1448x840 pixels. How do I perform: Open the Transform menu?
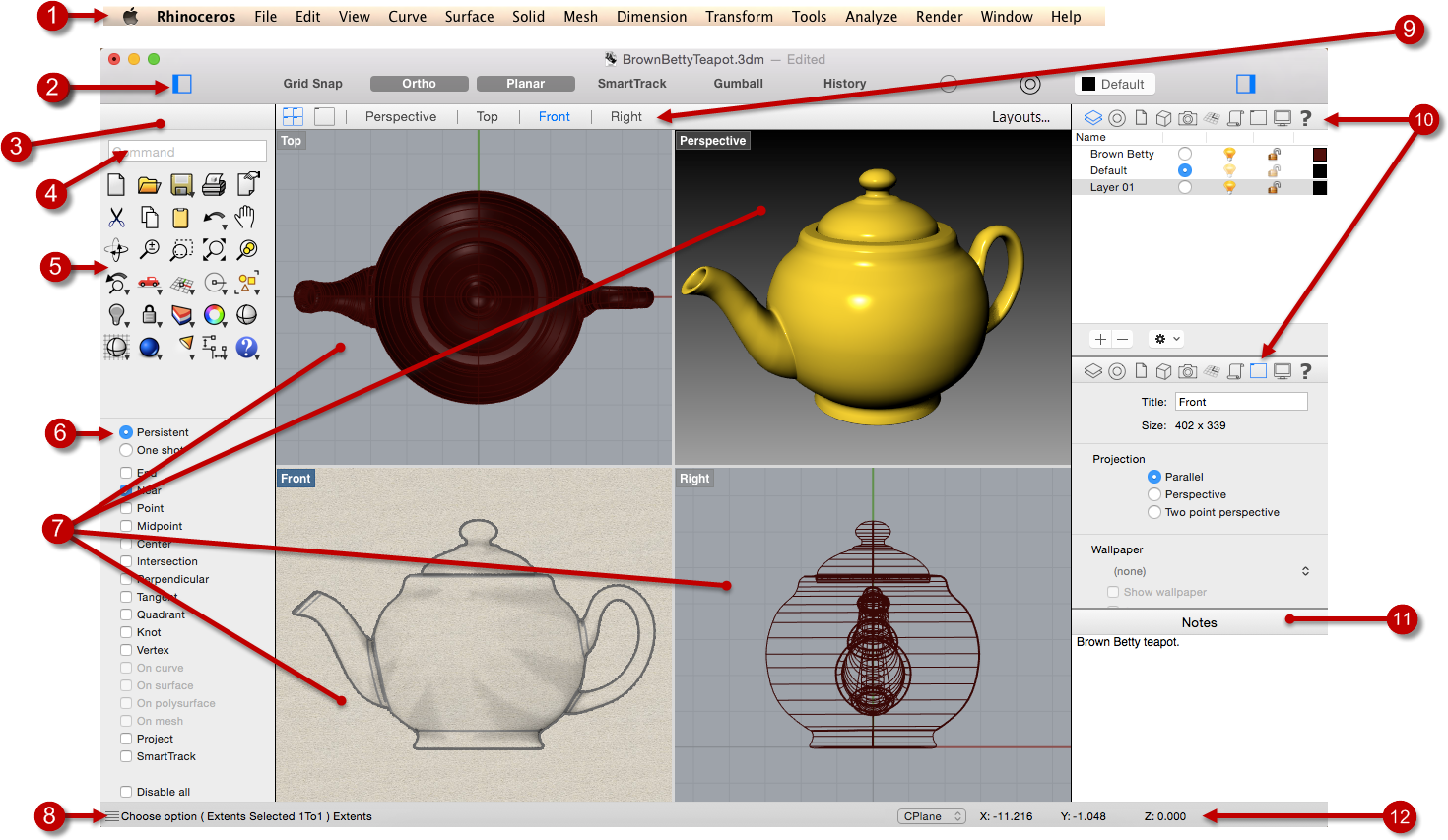coord(739,16)
